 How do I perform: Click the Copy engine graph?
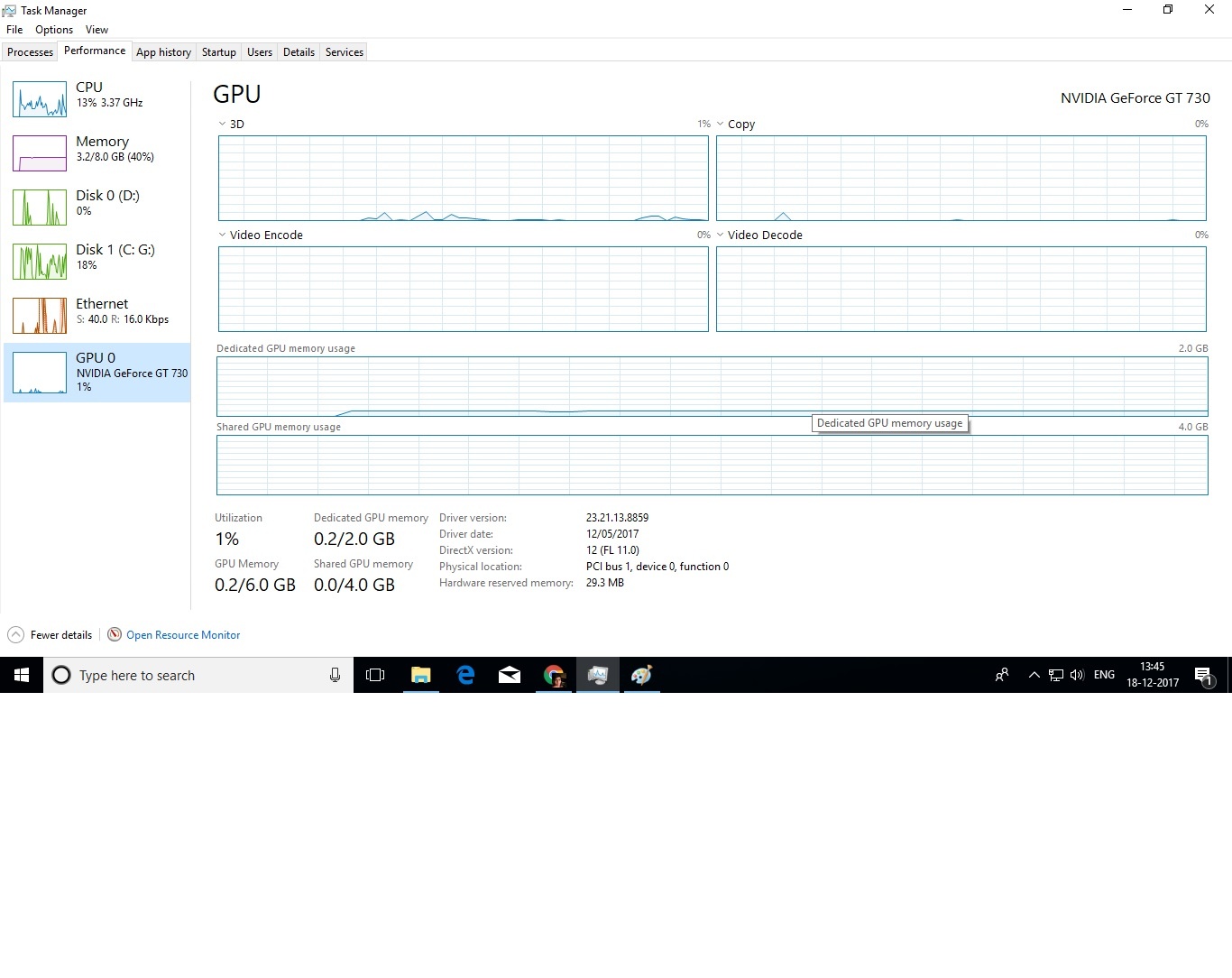[961, 178]
